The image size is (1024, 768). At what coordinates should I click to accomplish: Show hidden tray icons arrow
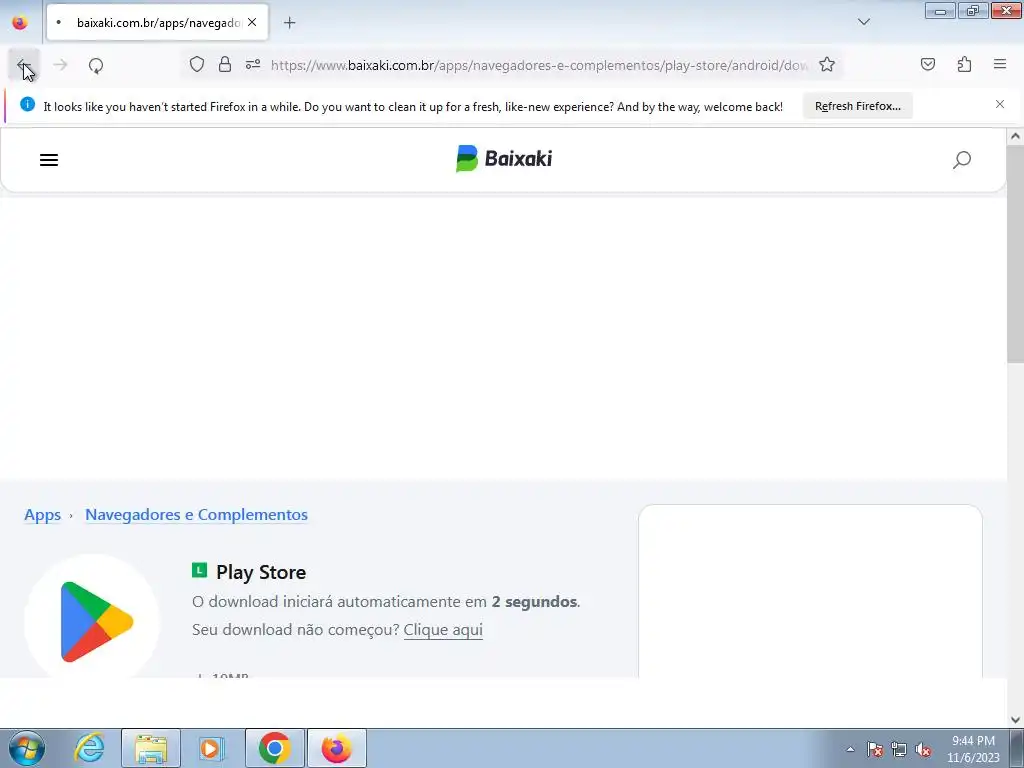(850, 749)
